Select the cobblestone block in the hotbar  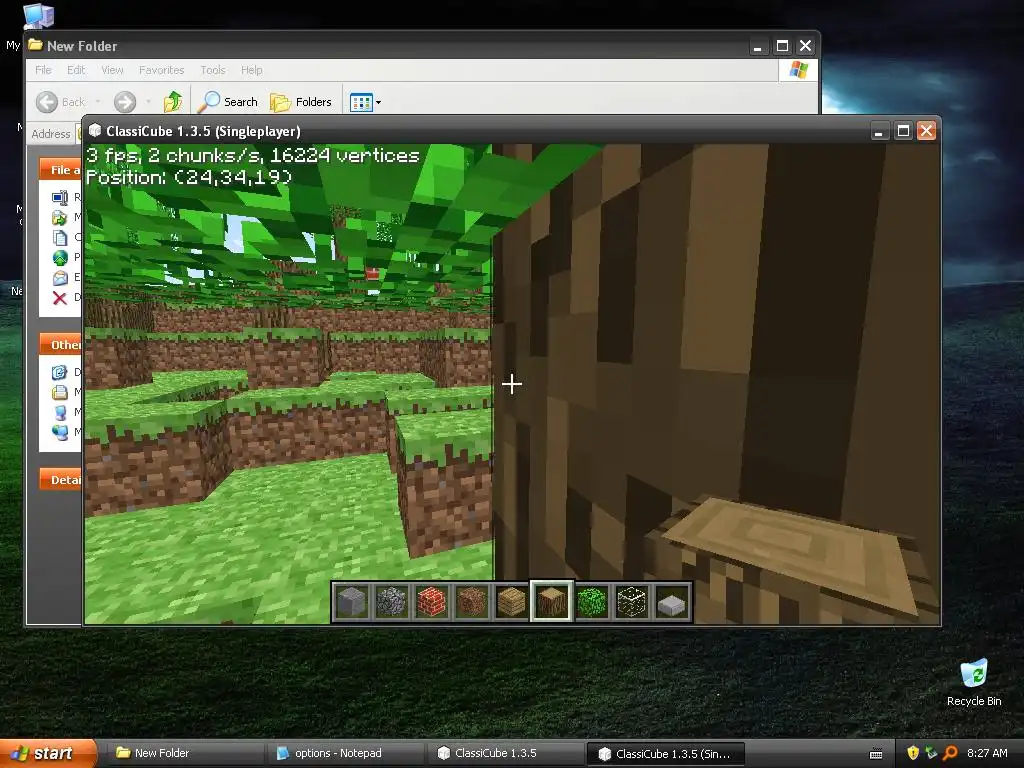click(x=392, y=601)
